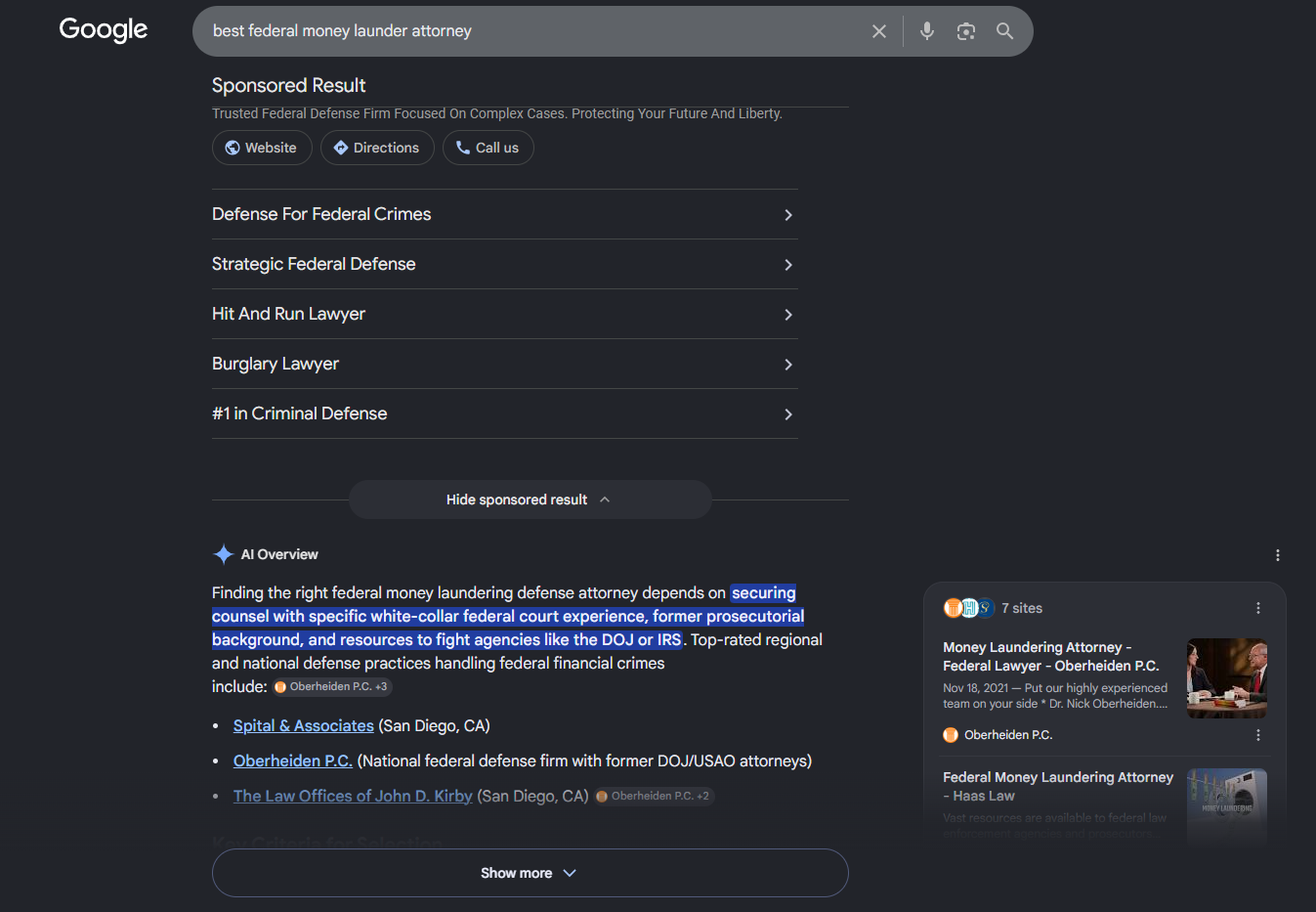
Task: Select the Sponsored Result heading
Action: (289, 85)
